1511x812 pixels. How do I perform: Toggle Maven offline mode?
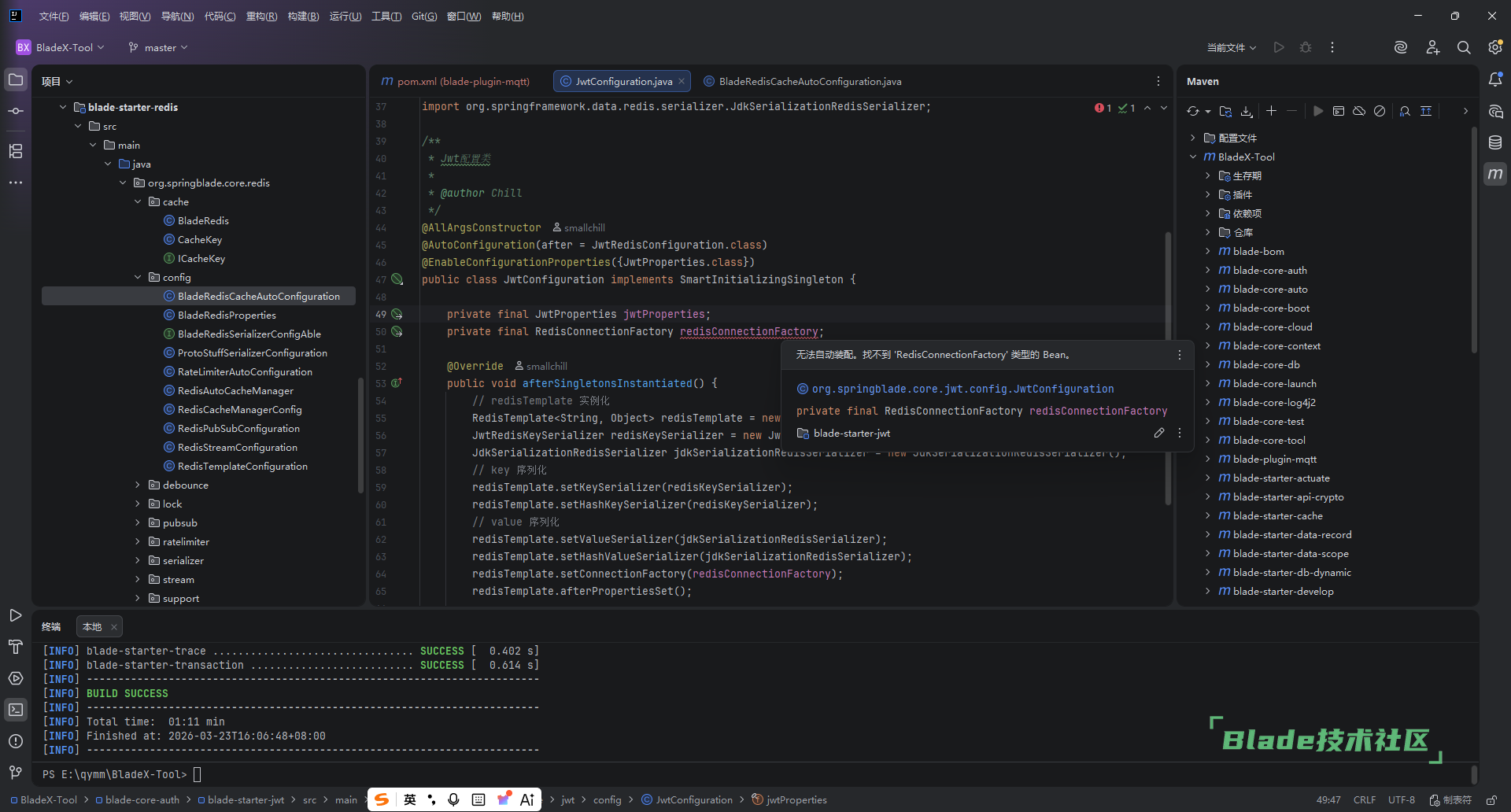(1359, 112)
